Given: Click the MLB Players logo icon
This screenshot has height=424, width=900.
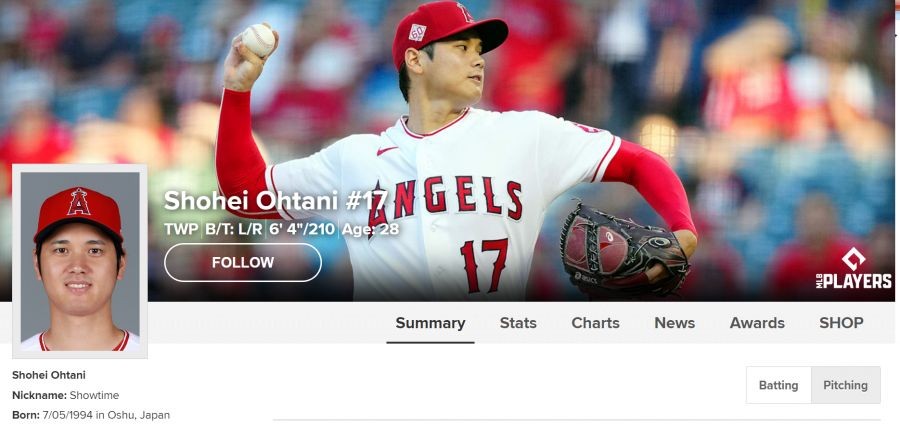Looking at the screenshot, I should [854, 269].
